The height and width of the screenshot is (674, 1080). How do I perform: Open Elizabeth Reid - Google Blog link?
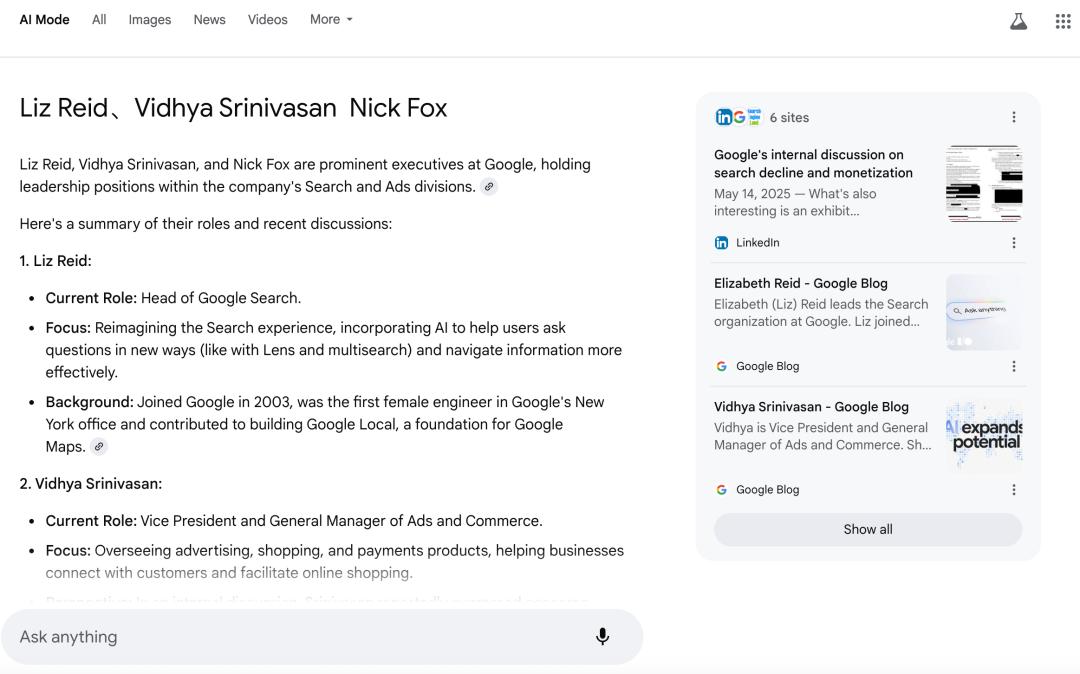click(800, 283)
